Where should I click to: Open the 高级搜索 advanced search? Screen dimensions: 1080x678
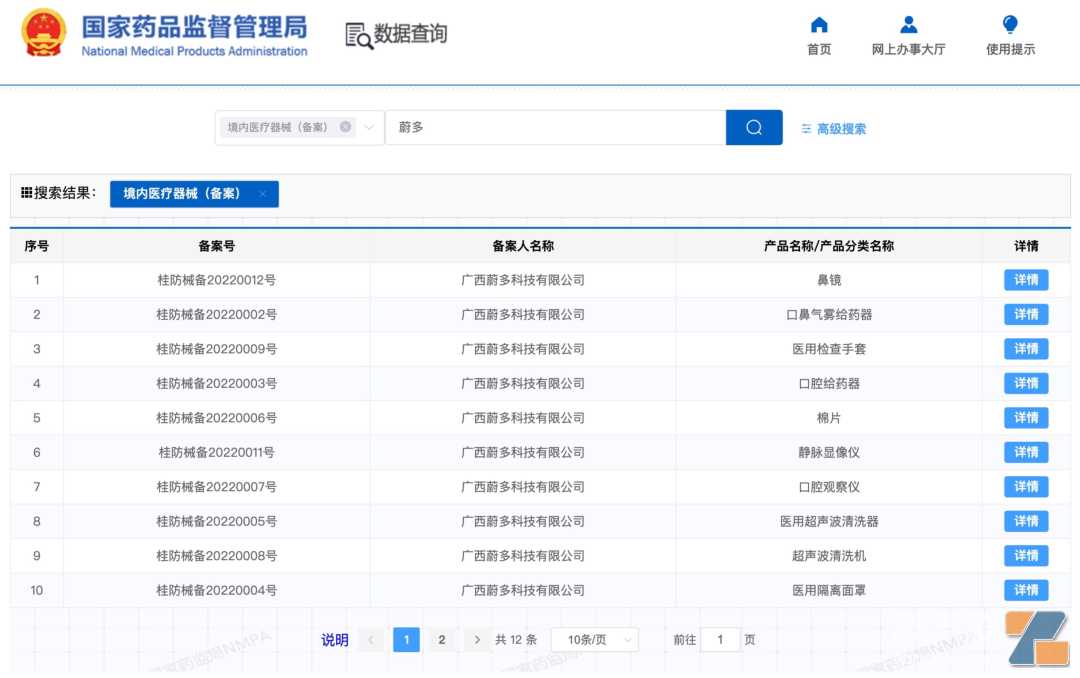[833, 129]
